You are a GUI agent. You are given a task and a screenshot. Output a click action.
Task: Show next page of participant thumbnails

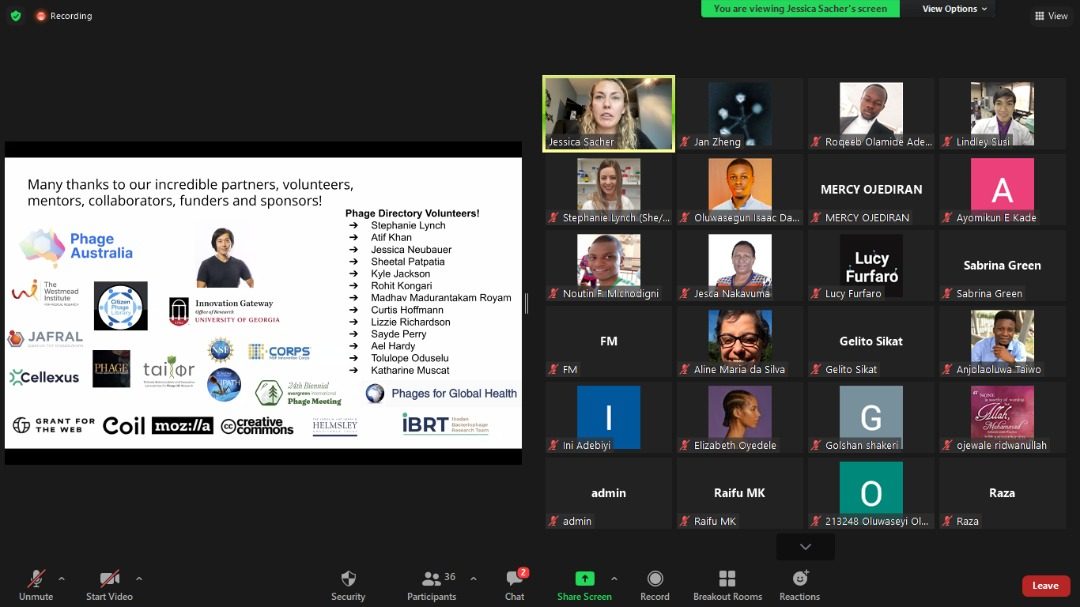coord(805,546)
